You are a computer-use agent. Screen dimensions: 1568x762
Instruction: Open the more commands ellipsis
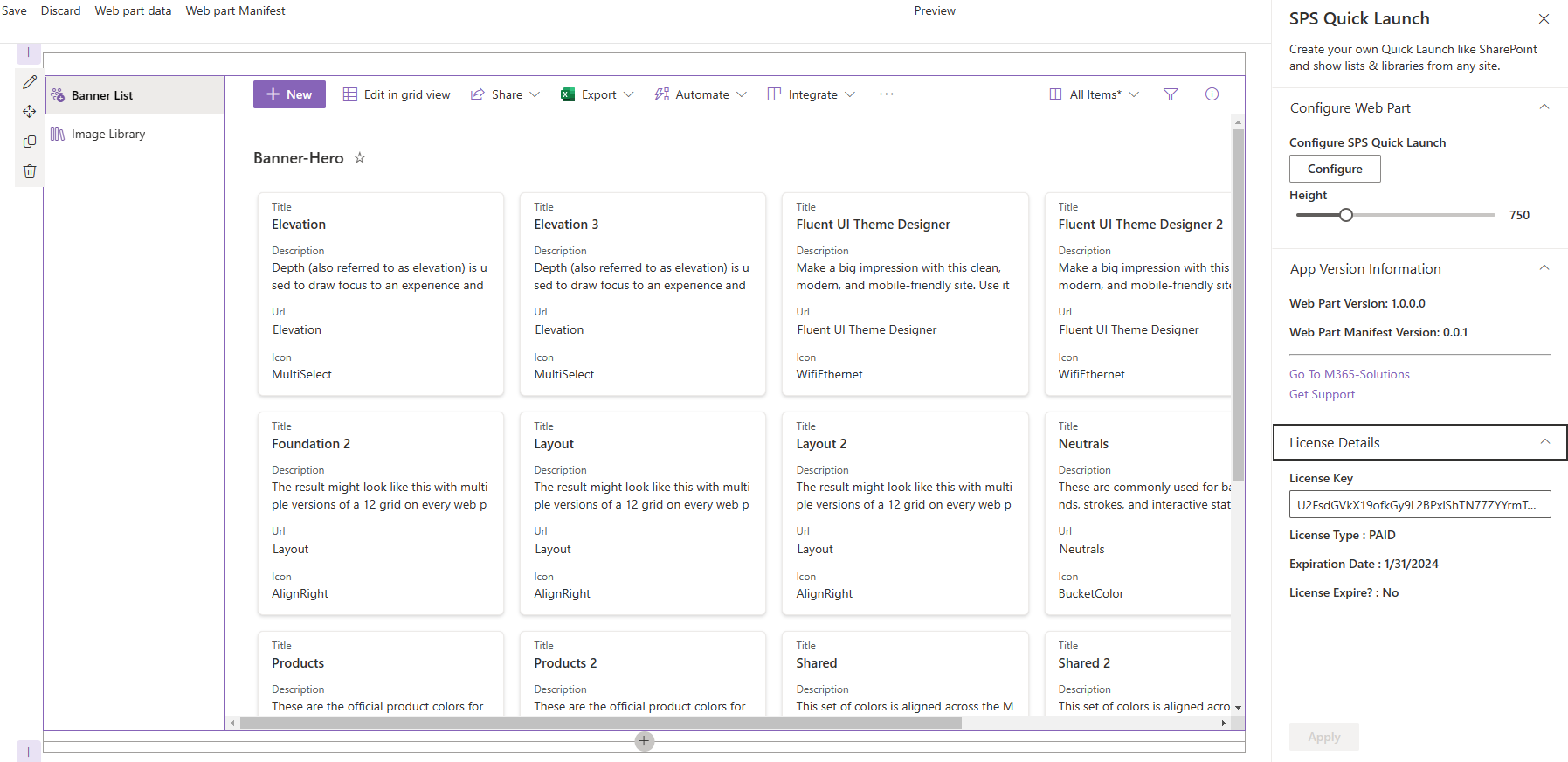pyautogui.click(x=886, y=94)
